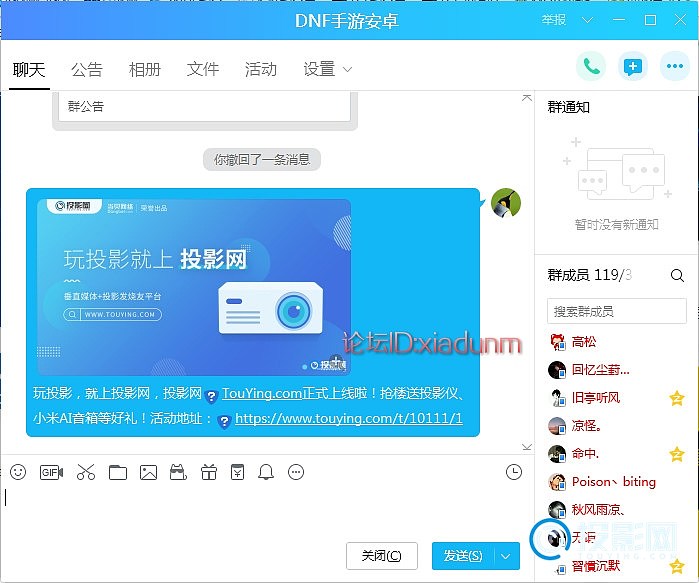Open the touying.com/t/10111/1 link
699x583 pixels.
pyautogui.click(x=349, y=418)
